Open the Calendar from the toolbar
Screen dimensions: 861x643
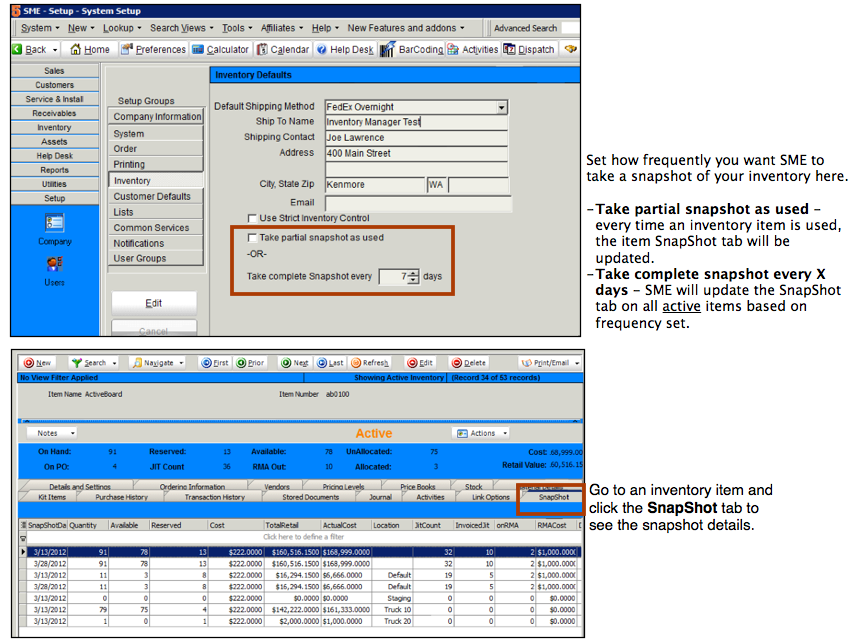(283, 49)
